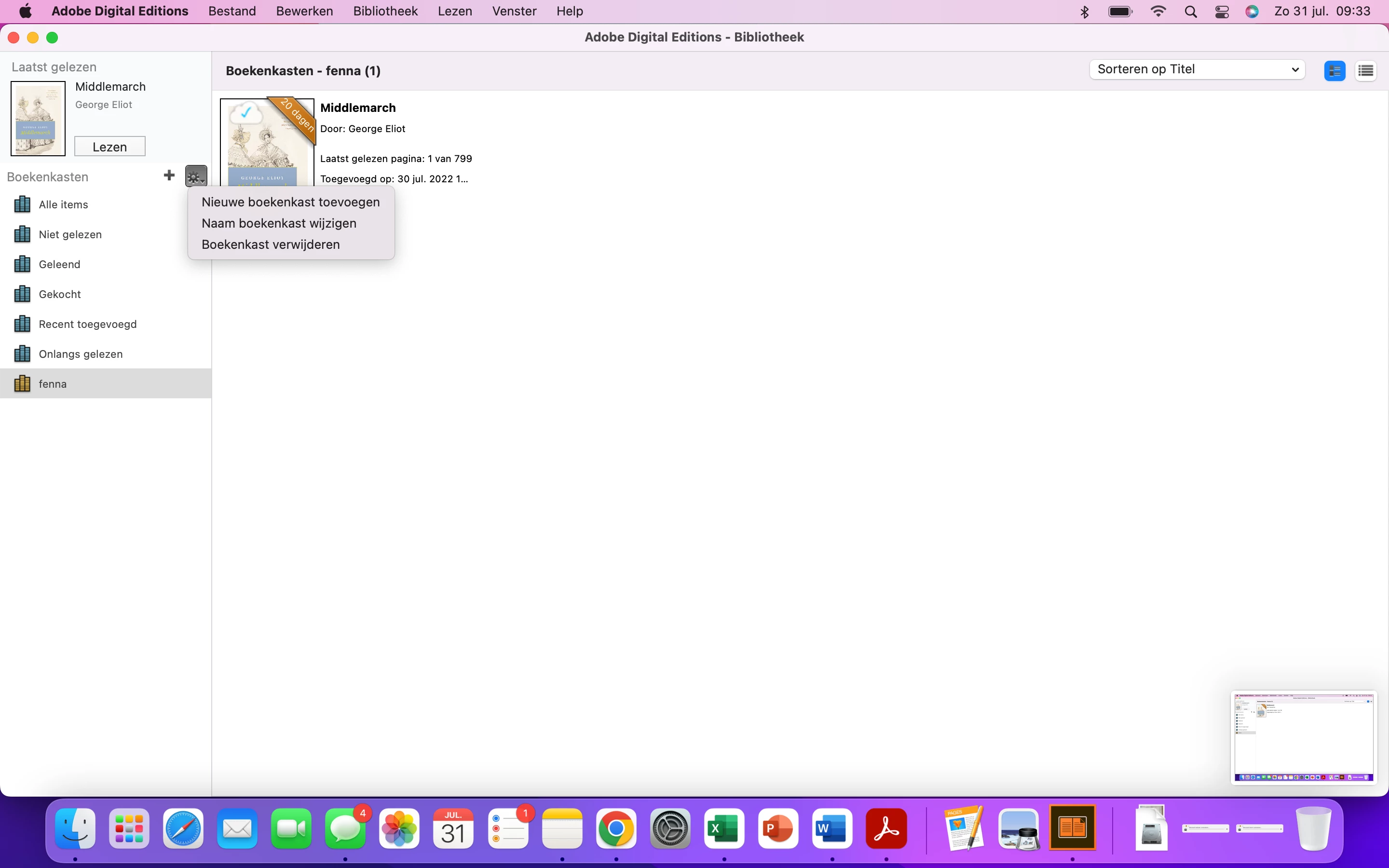Select the 'Recent toegevoegd' bookshelf
This screenshot has height=868, width=1389.
pyautogui.click(x=87, y=325)
